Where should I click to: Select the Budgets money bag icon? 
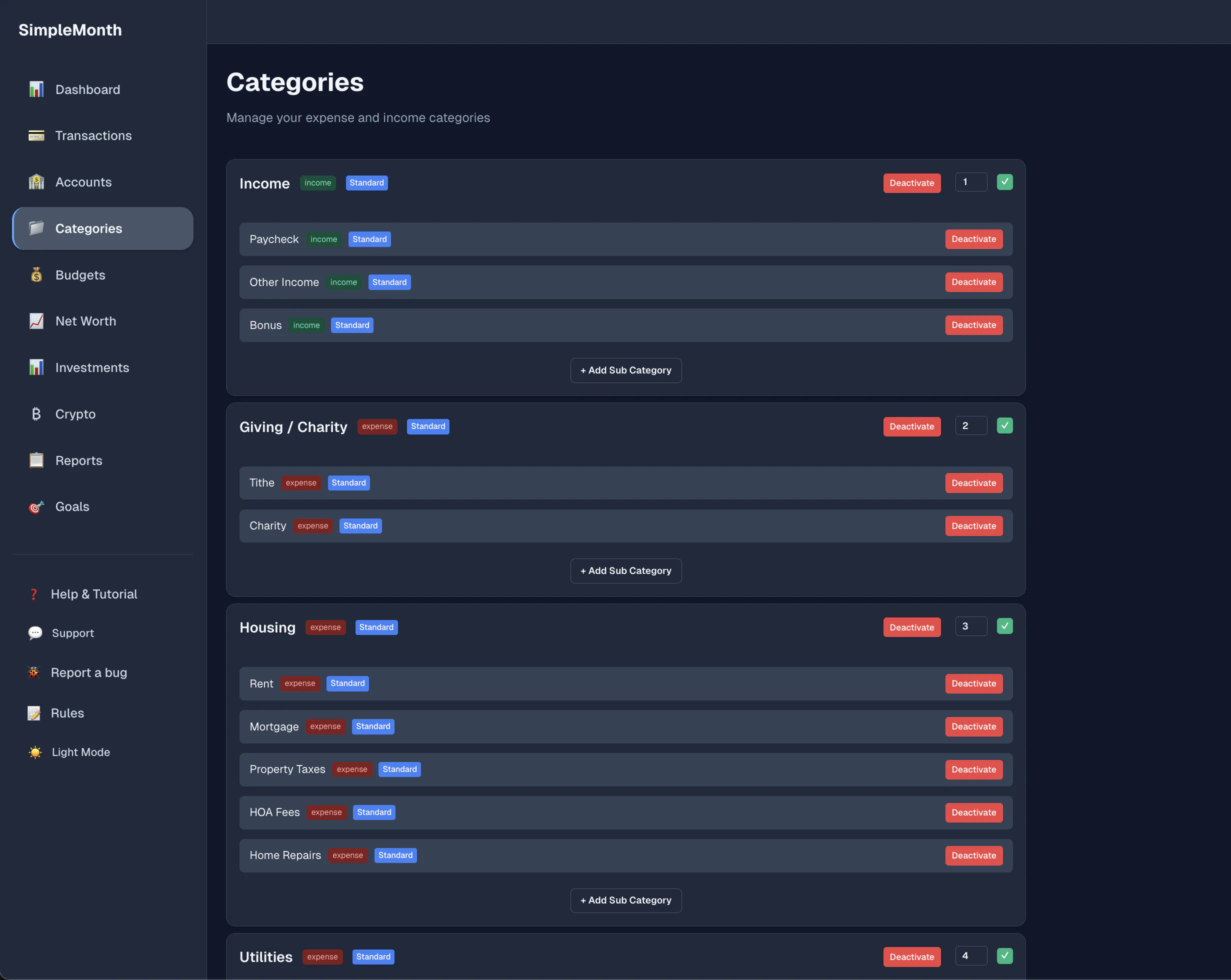pyautogui.click(x=36, y=274)
